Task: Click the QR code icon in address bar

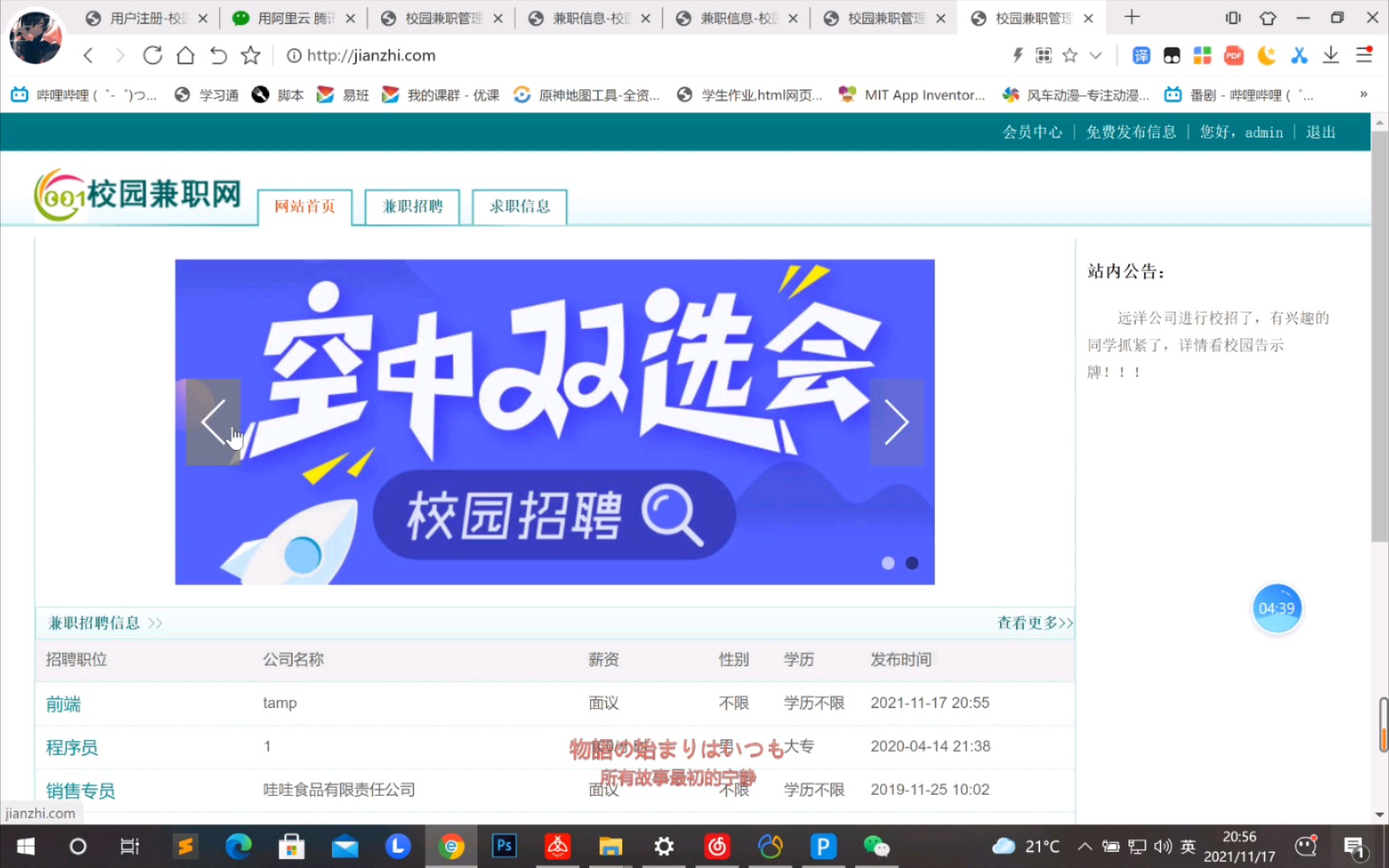Action: pyautogui.click(x=1043, y=55)
